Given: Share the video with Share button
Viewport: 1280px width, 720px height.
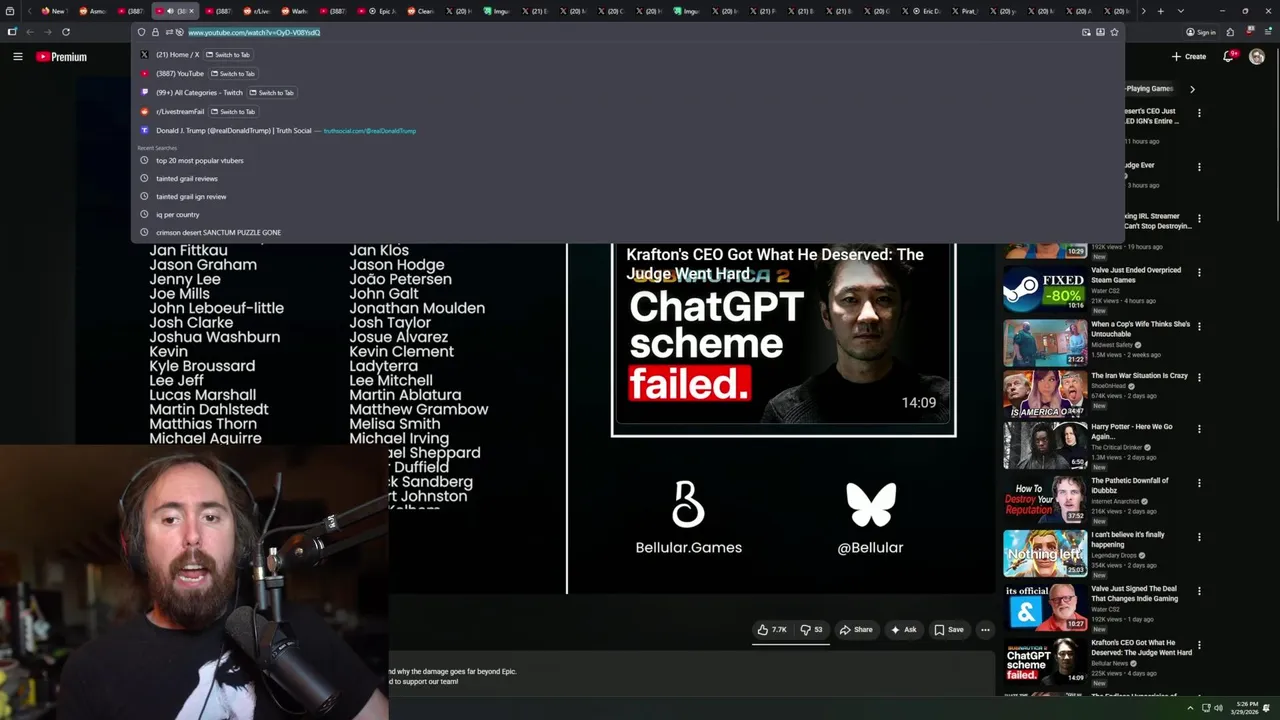Looking at the screenshot, I should tap(856, 630).
